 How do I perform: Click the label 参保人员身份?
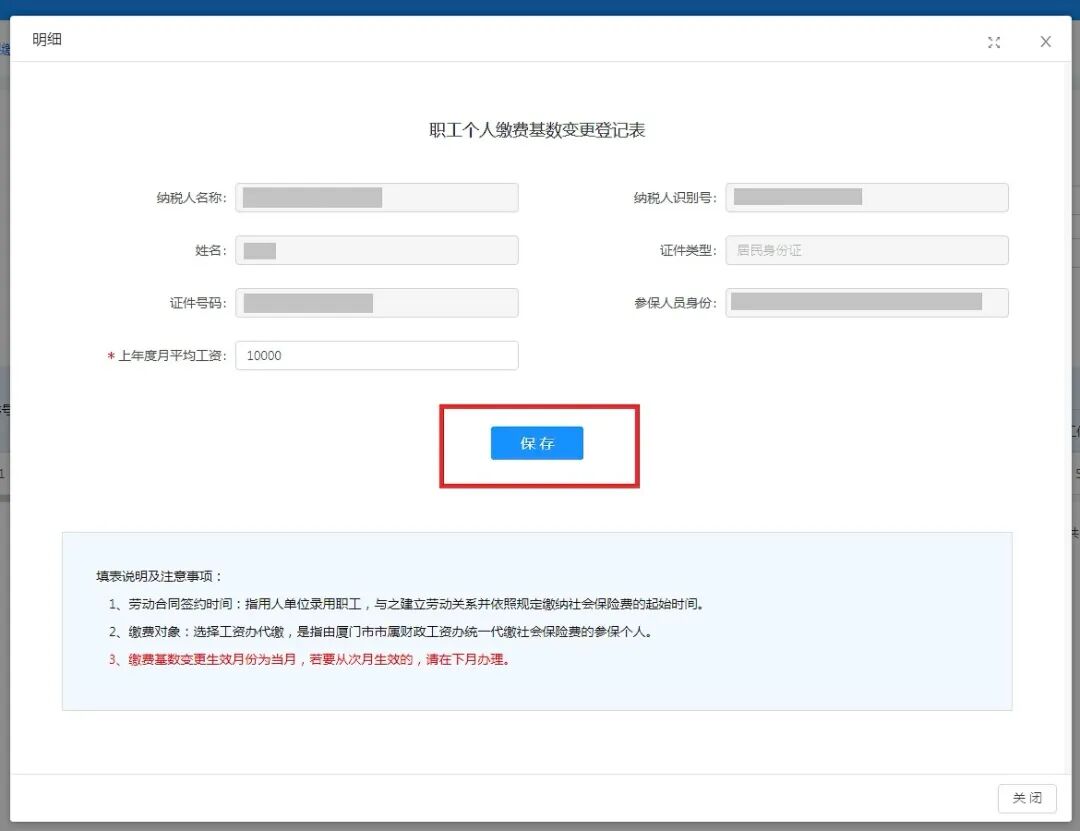point(675,303)
